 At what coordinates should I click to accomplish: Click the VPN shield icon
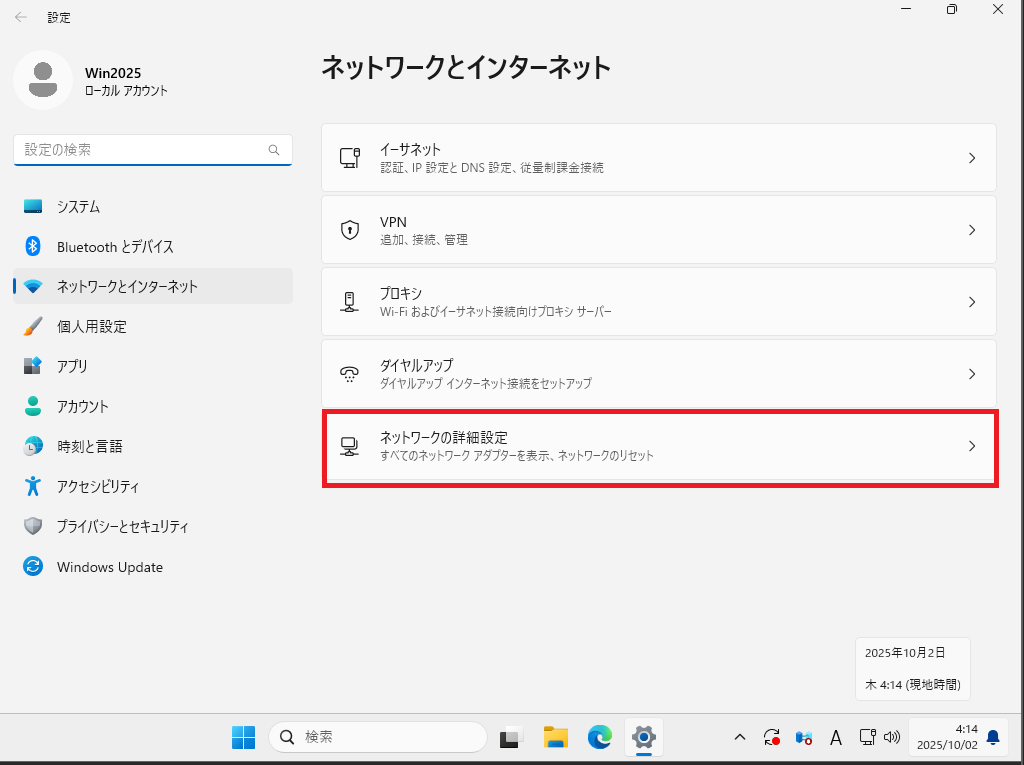coord(349,230)
